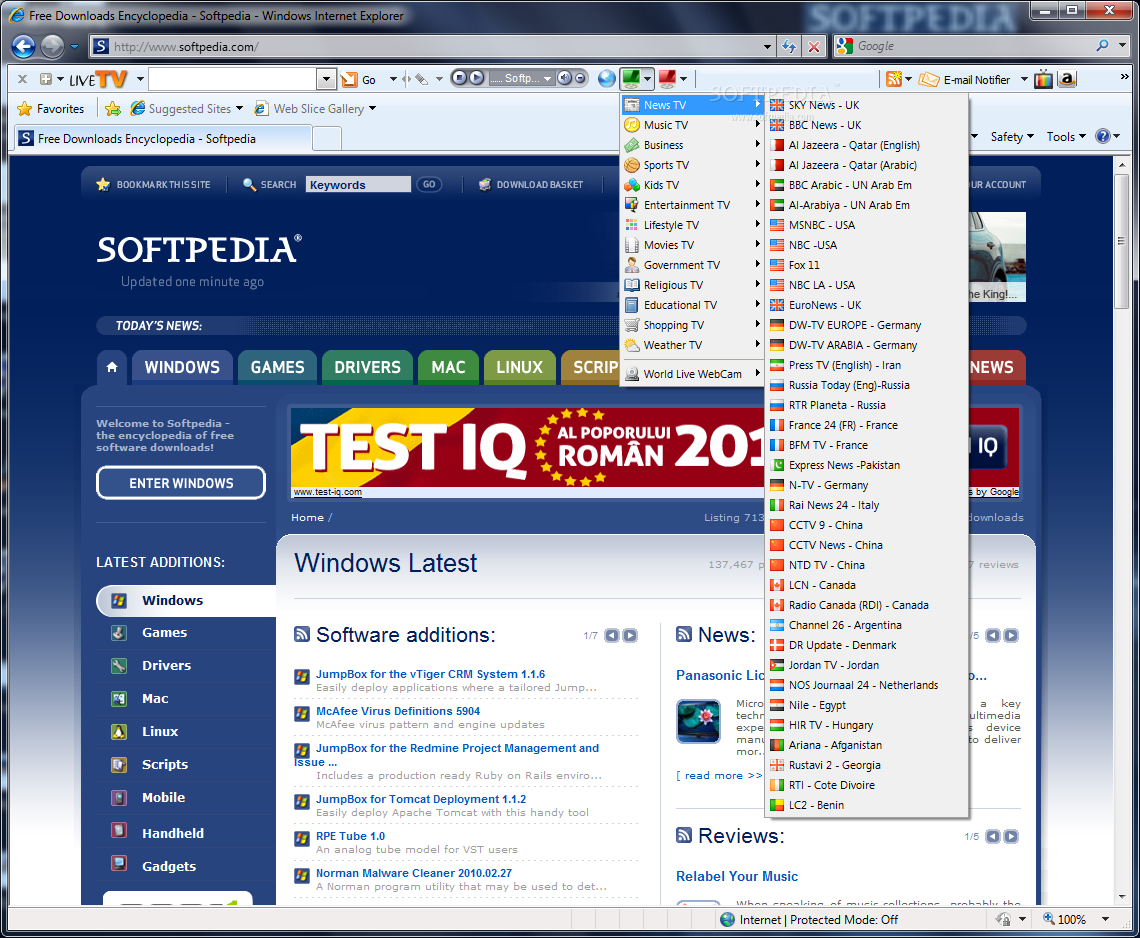This screenshot has height=938, width=1140.
Task: Open the Sports TV submenu
Action: point(692,165)
